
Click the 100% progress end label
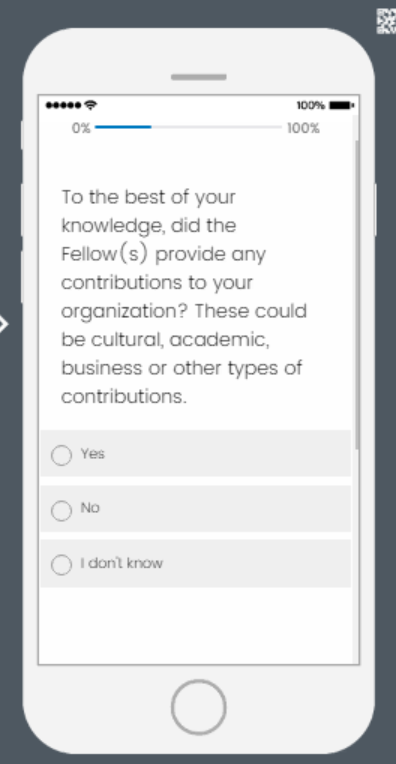pos(303,129)
